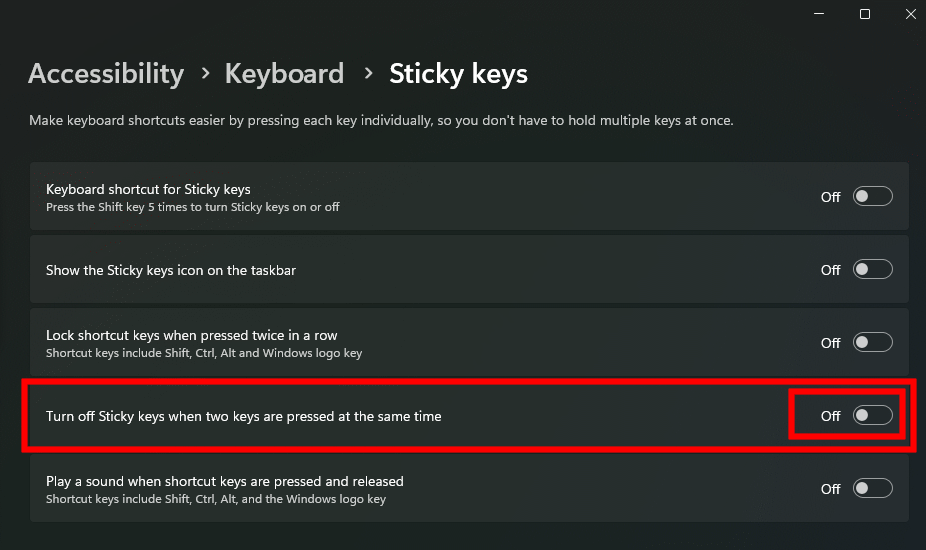Viewport: 926px width, 550px height.
Task: Click 'Press the Shift key 5 times' hint text
Action: tap(193, 207)
